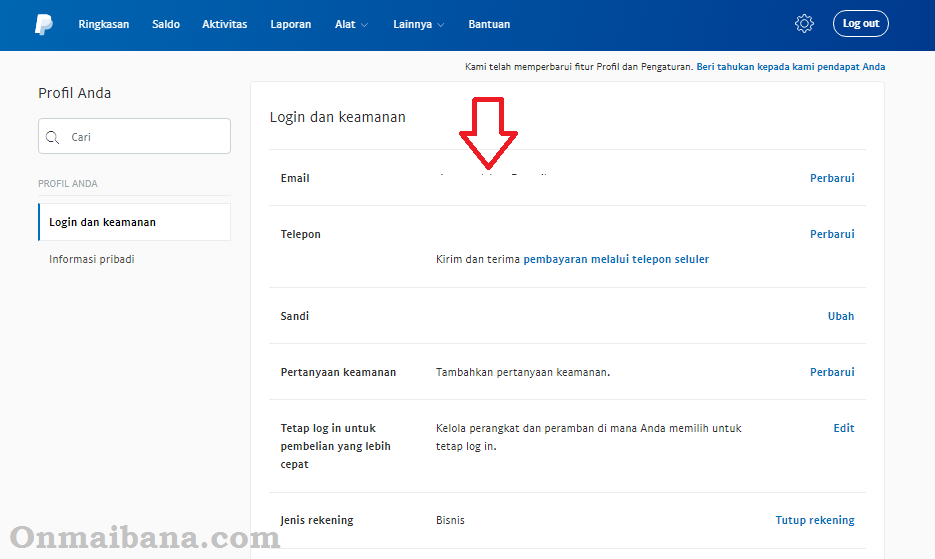935x559 pixels.
Task: Click Perbarui in the Telepon row
Action: [832, 234]
